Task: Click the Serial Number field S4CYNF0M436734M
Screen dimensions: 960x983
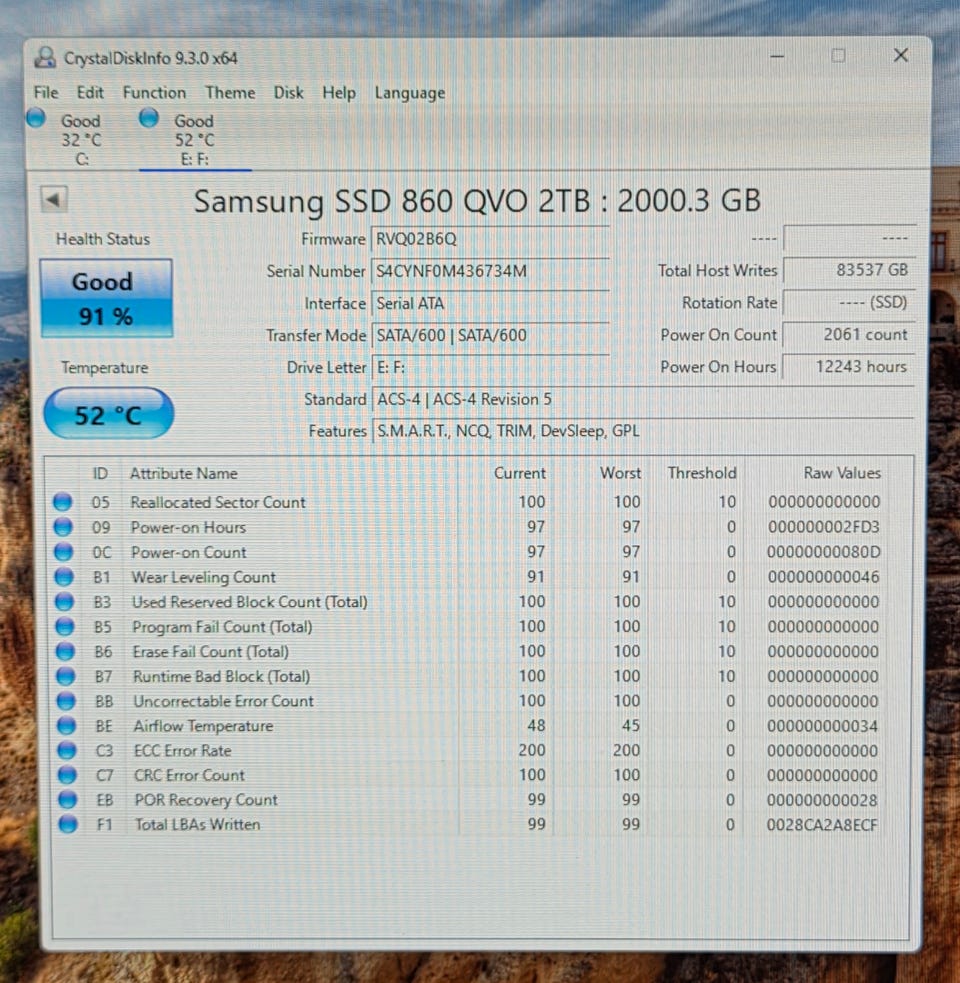Action: (x=490, y=271)
